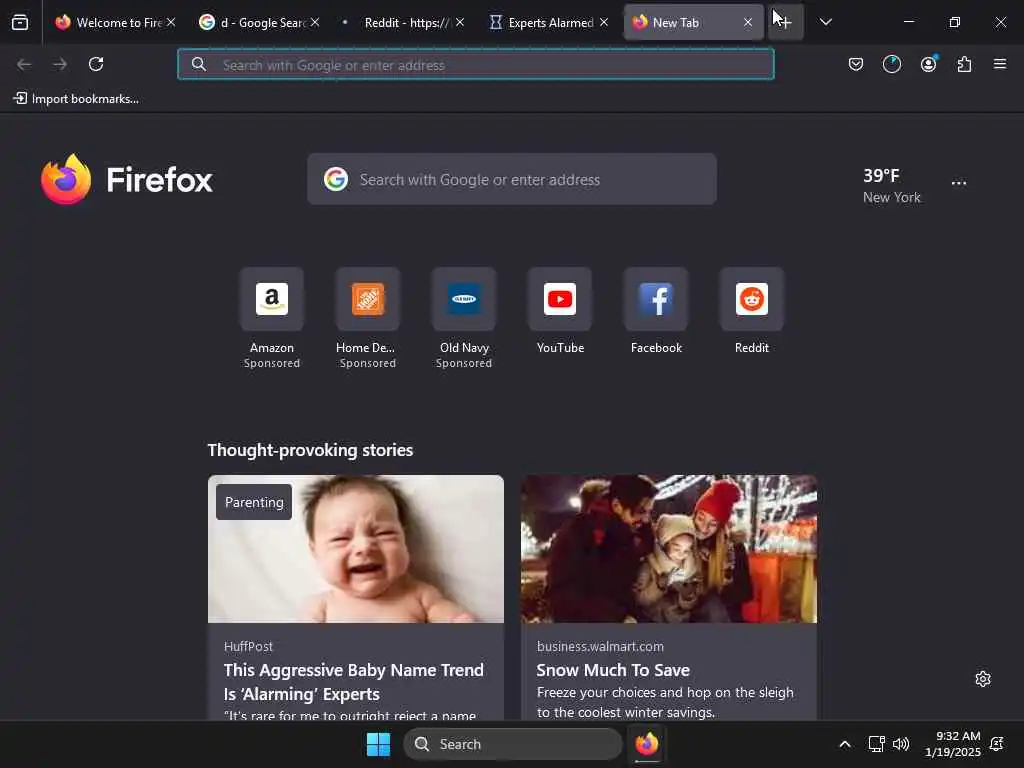The width and height of the screenshot is (1024, 768).
Task: Click the Google icon in the page search box
Action: coord(336,179)
